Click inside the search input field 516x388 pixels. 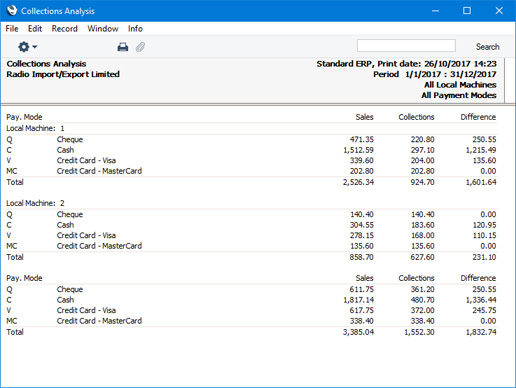pos(406,46)
